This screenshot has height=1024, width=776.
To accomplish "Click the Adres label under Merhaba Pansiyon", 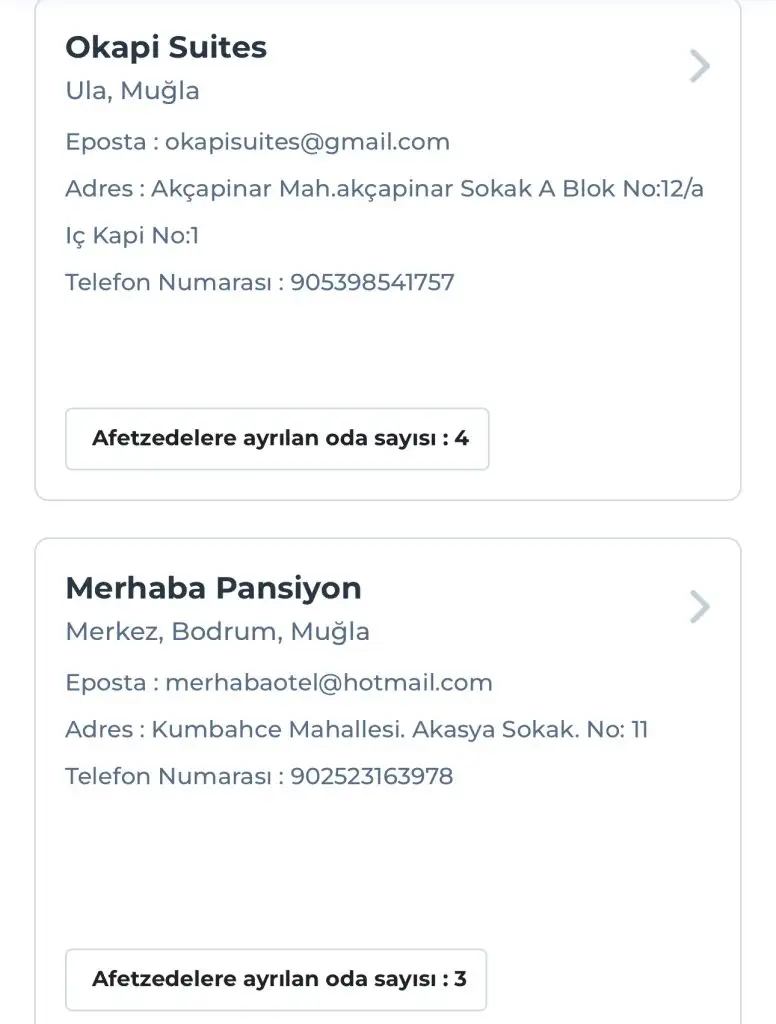I will point(98,729).
